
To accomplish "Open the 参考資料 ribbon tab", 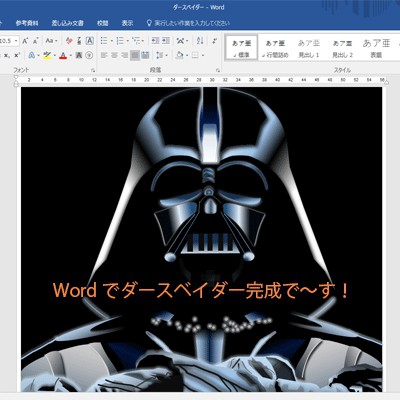I will [27, 23].
